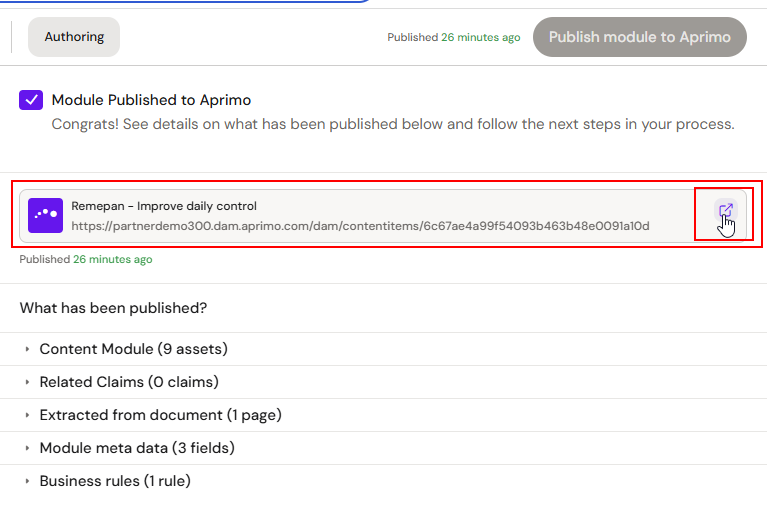Expand the Business rules (1 rule) row

[115, 481]
